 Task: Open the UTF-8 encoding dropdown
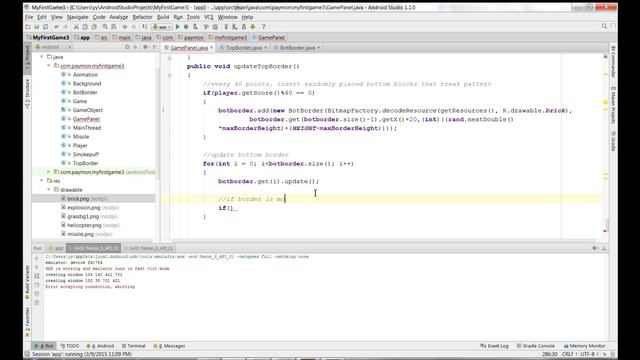[x=590, y=354]
